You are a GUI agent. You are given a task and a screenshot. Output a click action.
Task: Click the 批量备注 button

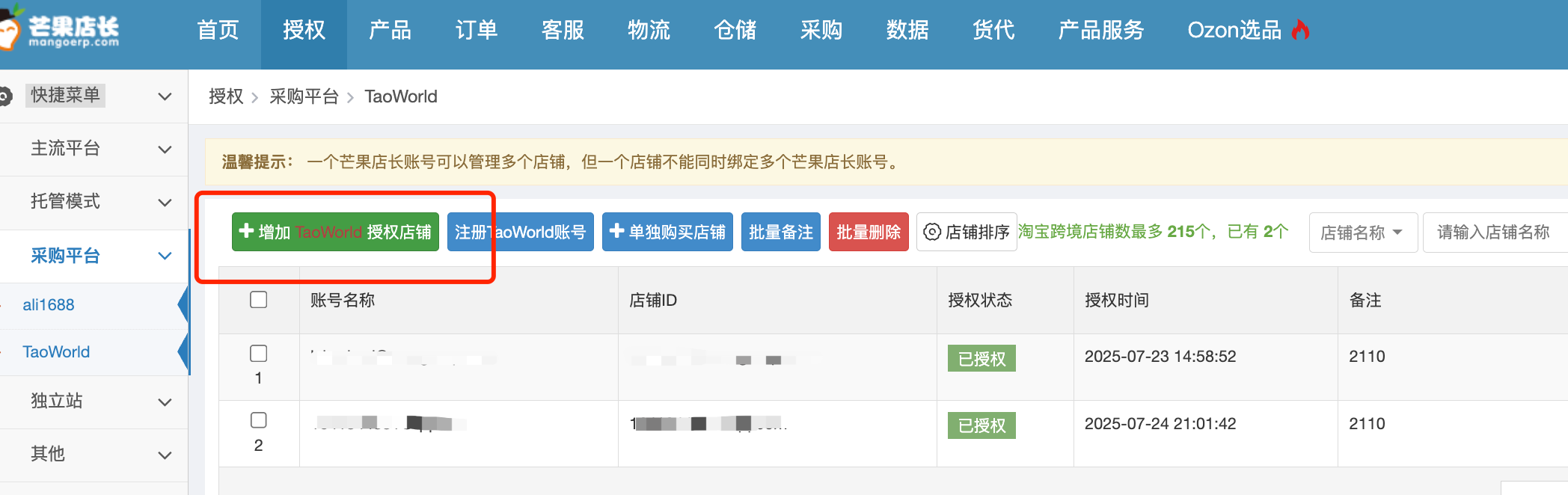click(x=781, y=232)
